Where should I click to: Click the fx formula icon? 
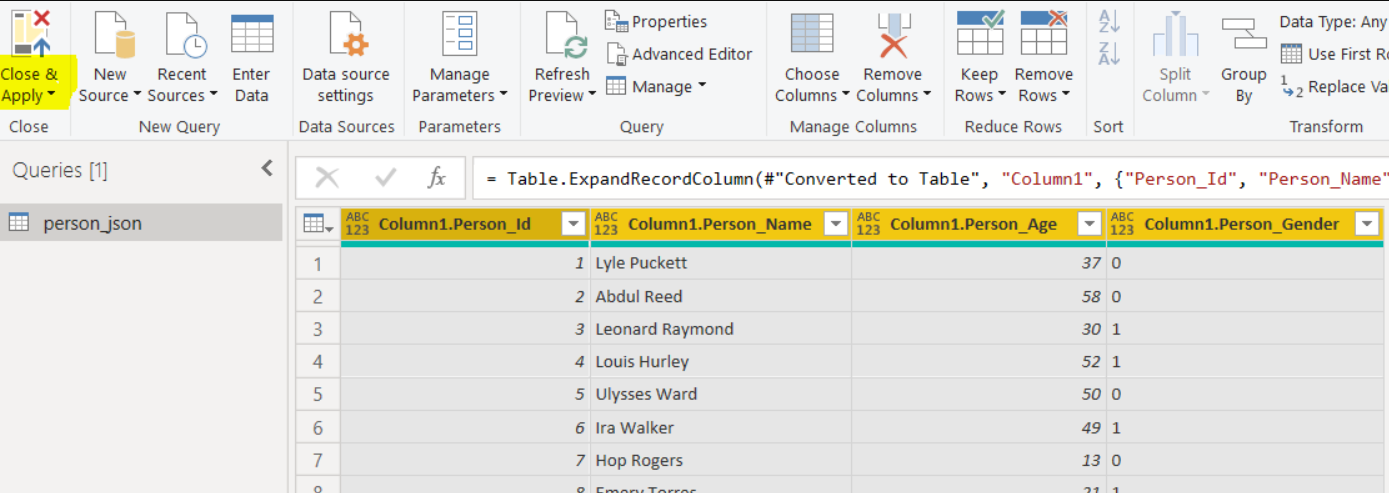tap(436, 178)
